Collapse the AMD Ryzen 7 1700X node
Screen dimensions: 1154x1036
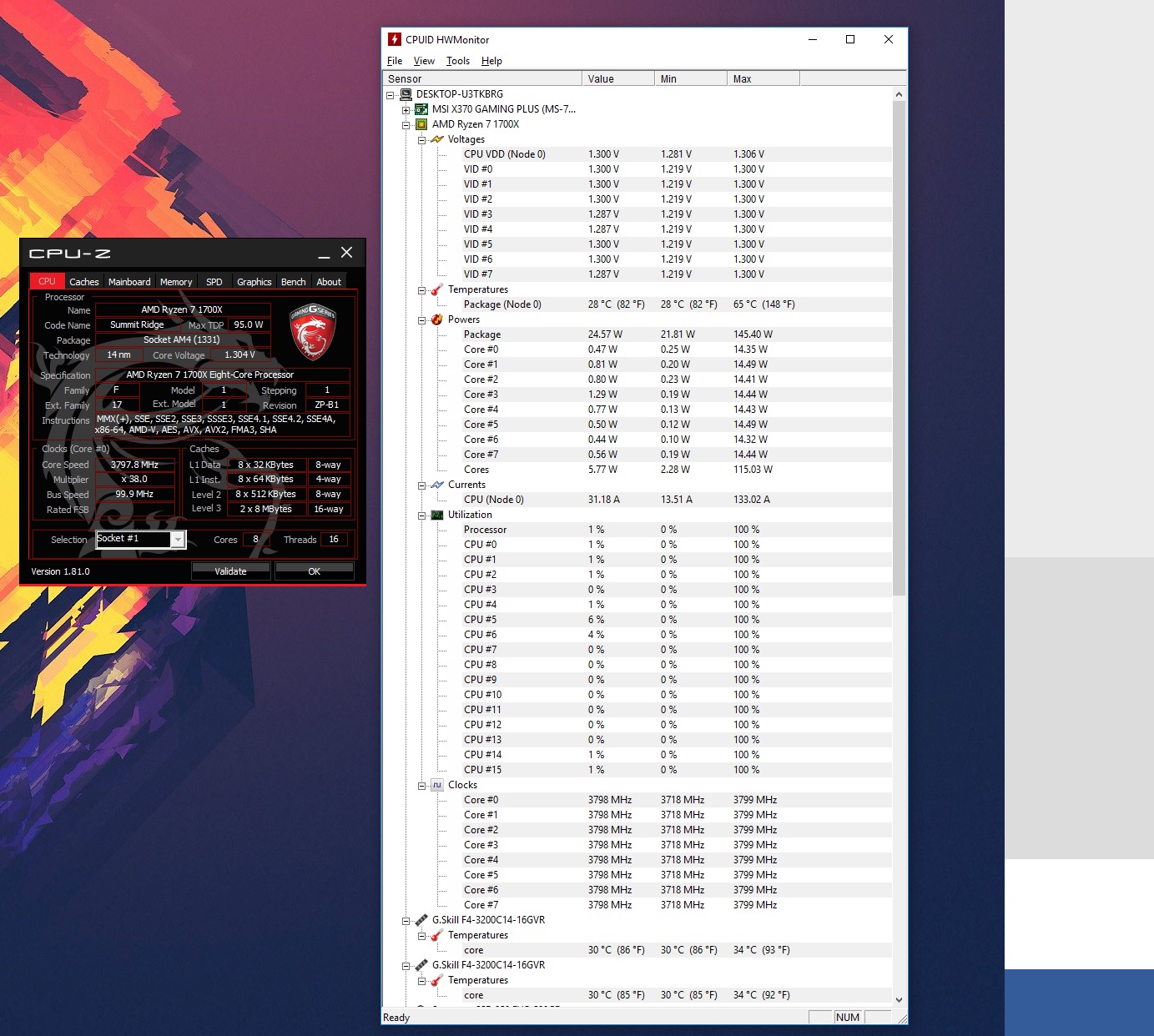click(407, 124)
